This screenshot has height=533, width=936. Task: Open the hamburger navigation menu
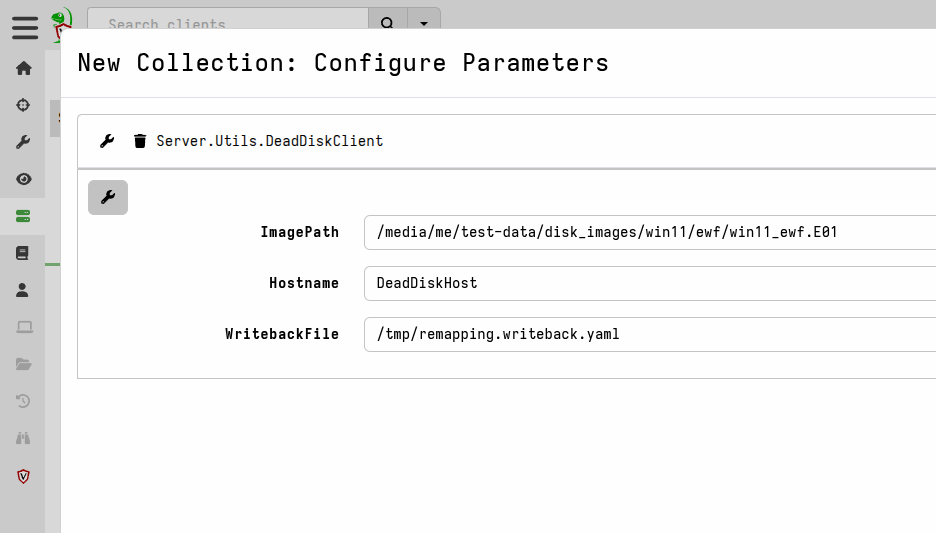click(x=25, y=27)
